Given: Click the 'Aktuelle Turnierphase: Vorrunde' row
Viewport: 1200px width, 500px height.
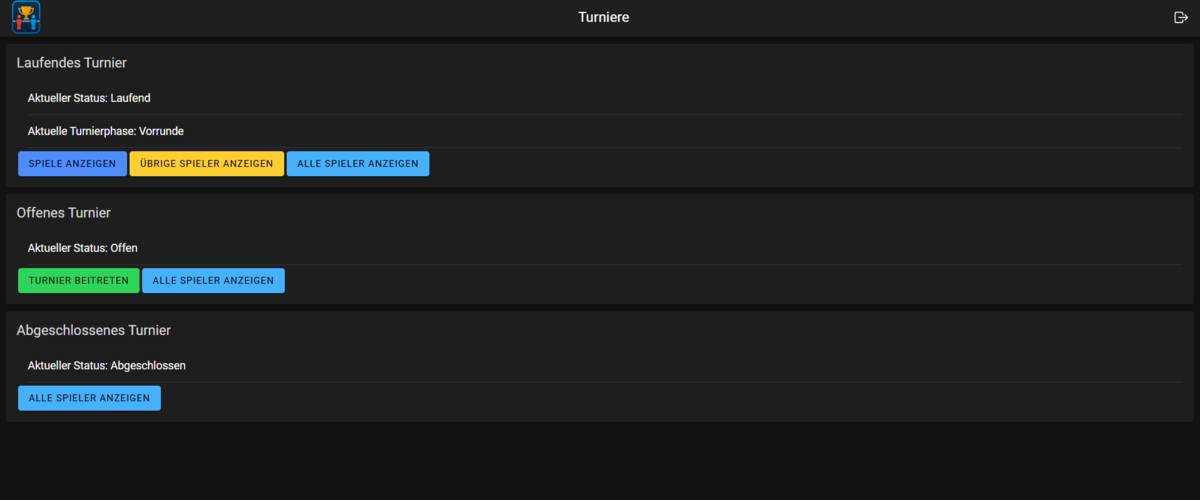Looking at the screenshot, I should pos(106,131).
